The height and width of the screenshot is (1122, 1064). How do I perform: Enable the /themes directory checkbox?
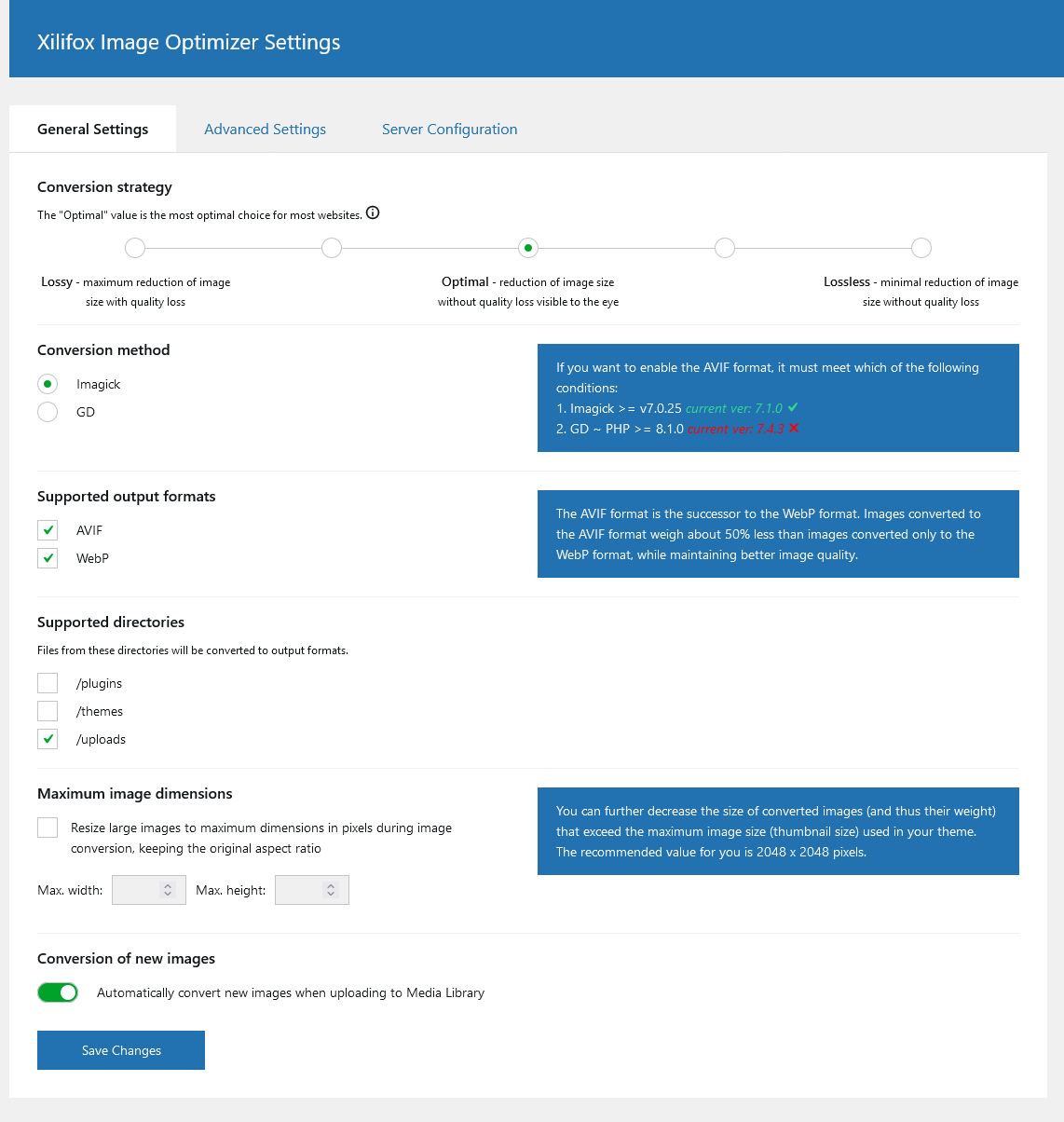(x=48, y=711)
